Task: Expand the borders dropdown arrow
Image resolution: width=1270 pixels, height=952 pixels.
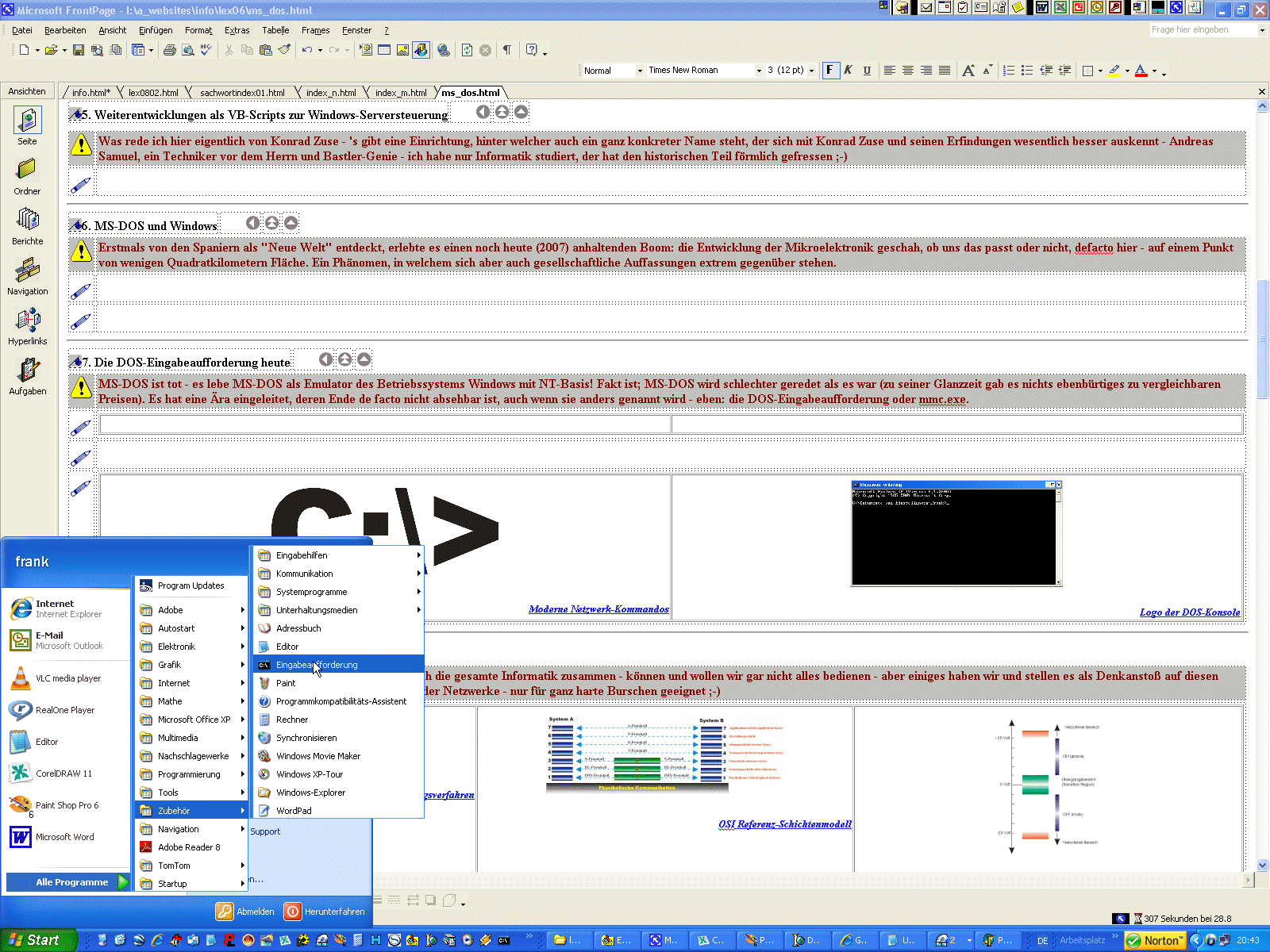Action: (x=1100, y=71)
